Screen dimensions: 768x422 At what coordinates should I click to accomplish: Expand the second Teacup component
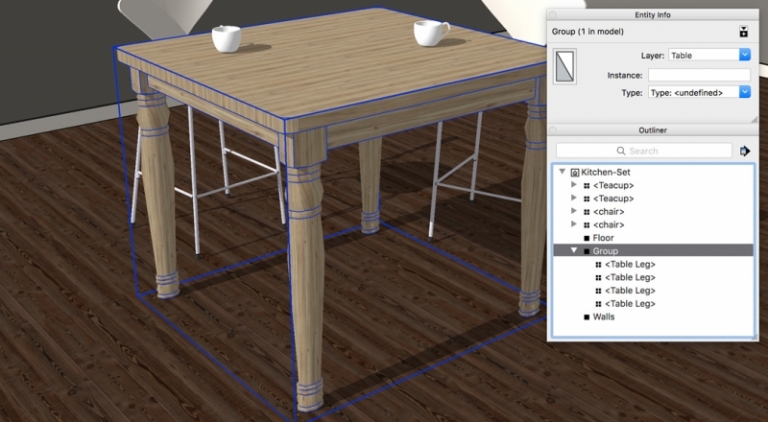[x=574, y=198]
